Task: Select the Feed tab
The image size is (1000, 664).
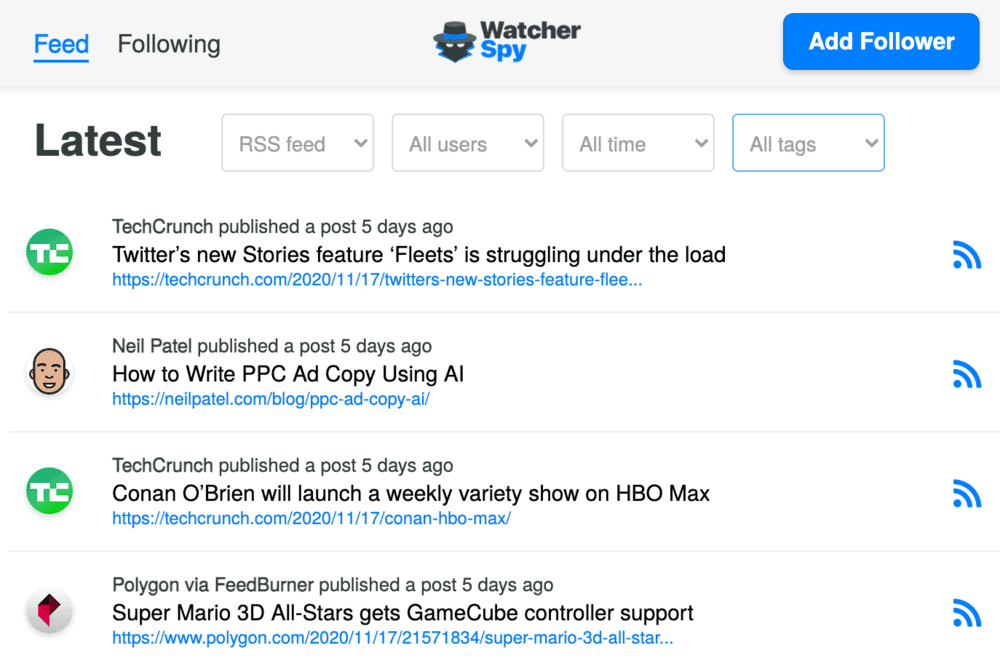Action: pos(61,44)
